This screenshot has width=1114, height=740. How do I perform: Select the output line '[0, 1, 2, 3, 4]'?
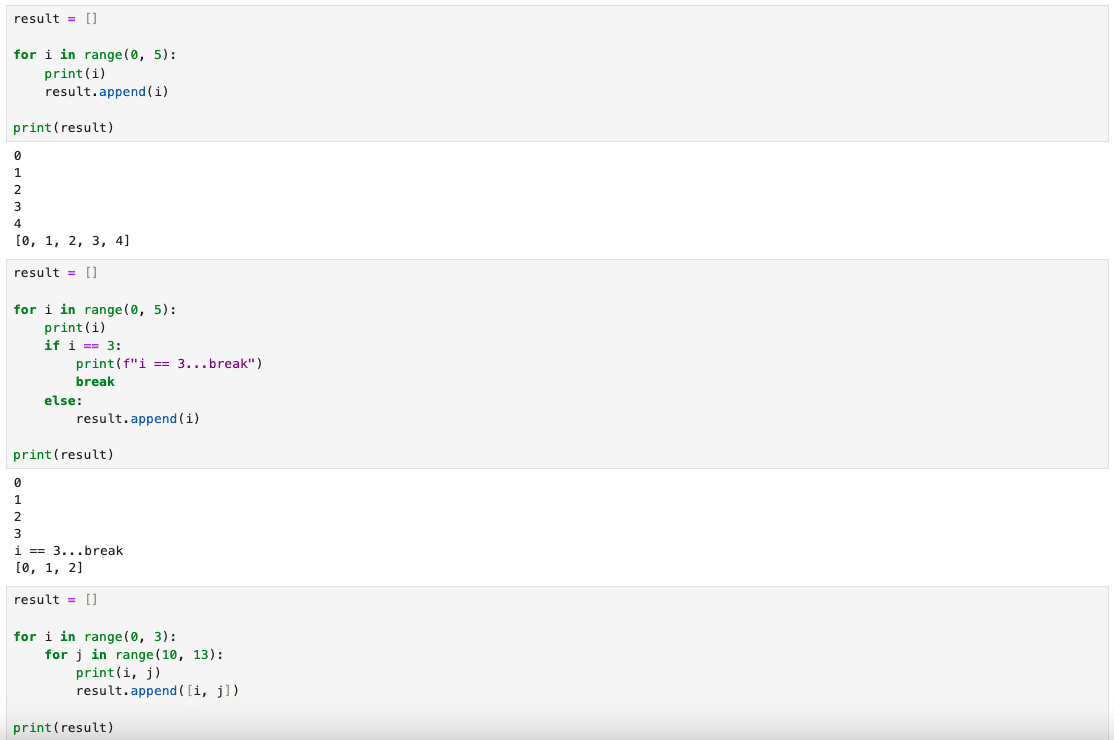(72, 241)
